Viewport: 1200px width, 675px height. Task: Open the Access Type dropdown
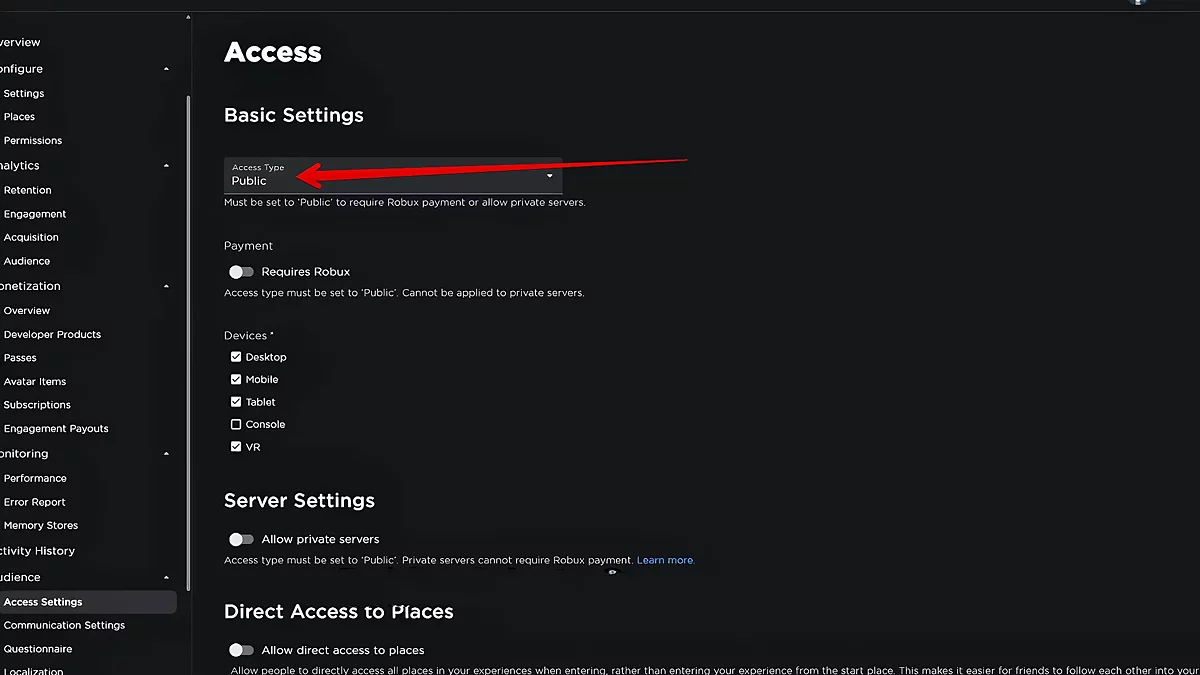click(392, 175)
